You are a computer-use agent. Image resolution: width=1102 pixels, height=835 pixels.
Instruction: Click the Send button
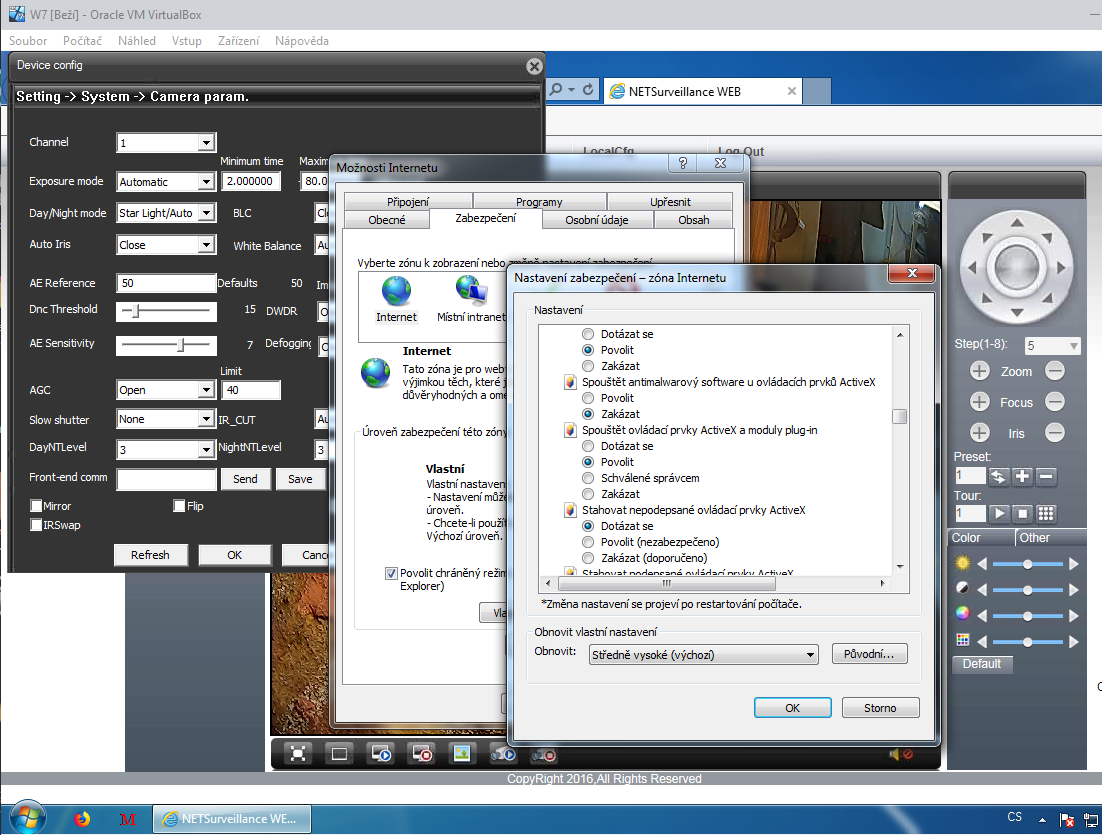click(245, 479)
